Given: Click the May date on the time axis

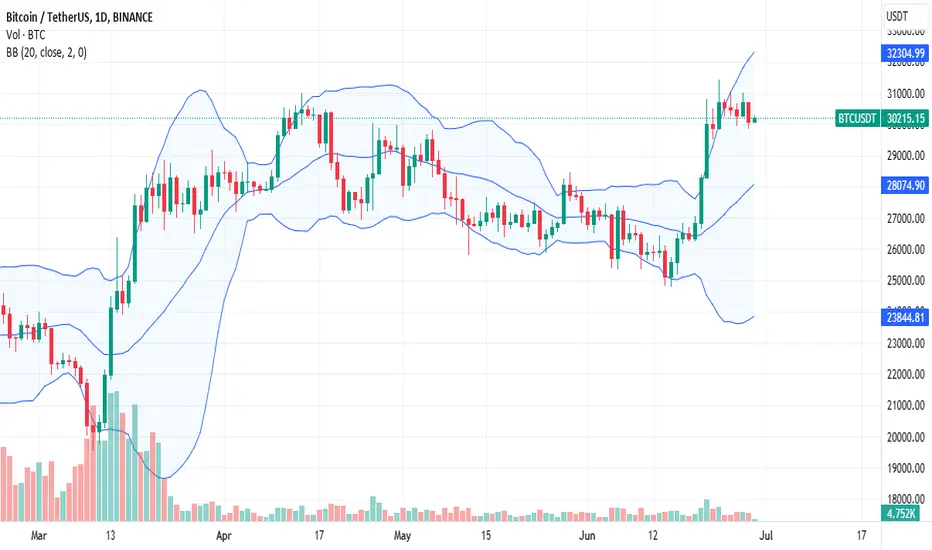Looking at the screenshot, I should tap(402, 536).
